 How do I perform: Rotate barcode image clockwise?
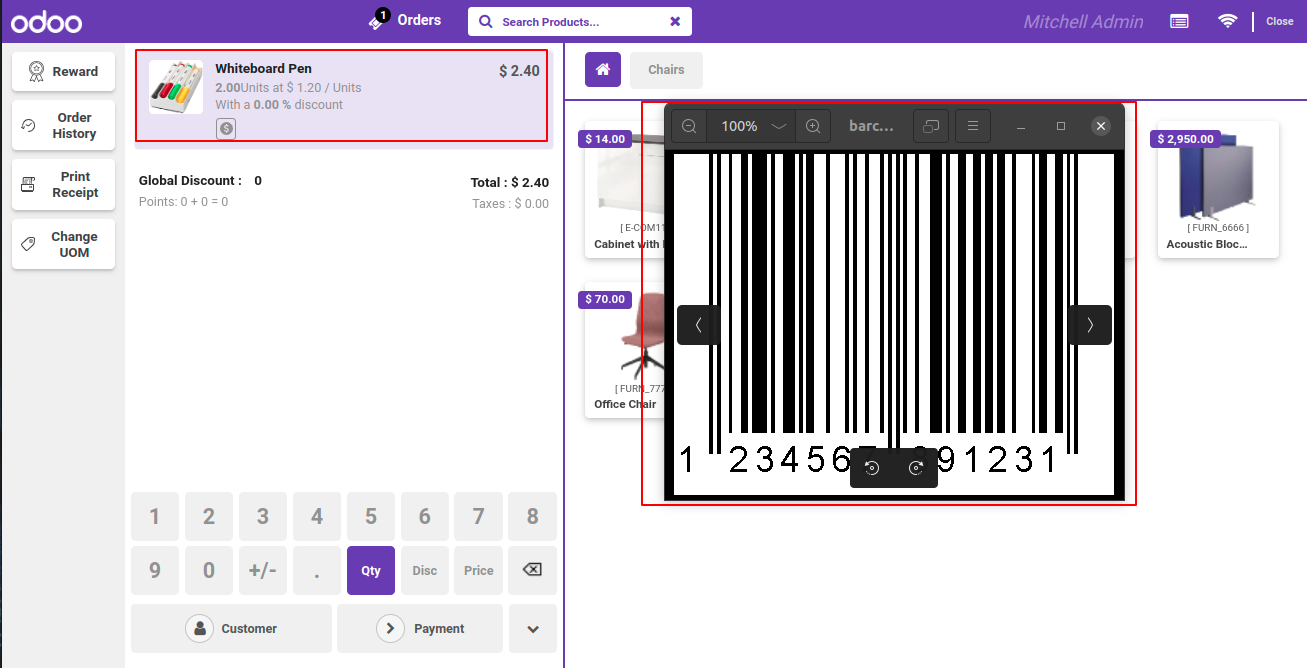(x=916, y=468)
